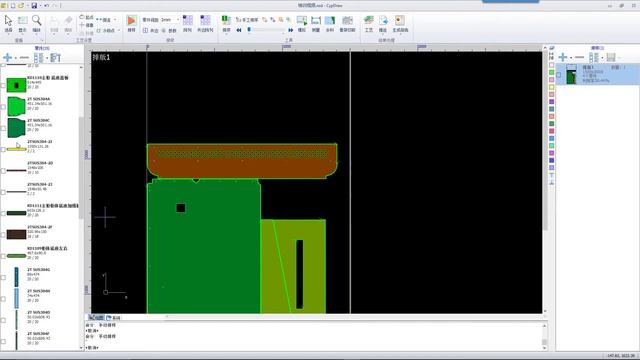Start nesting with the red play button
Viewport: 640px width, 360px height.
pos(131,23)
